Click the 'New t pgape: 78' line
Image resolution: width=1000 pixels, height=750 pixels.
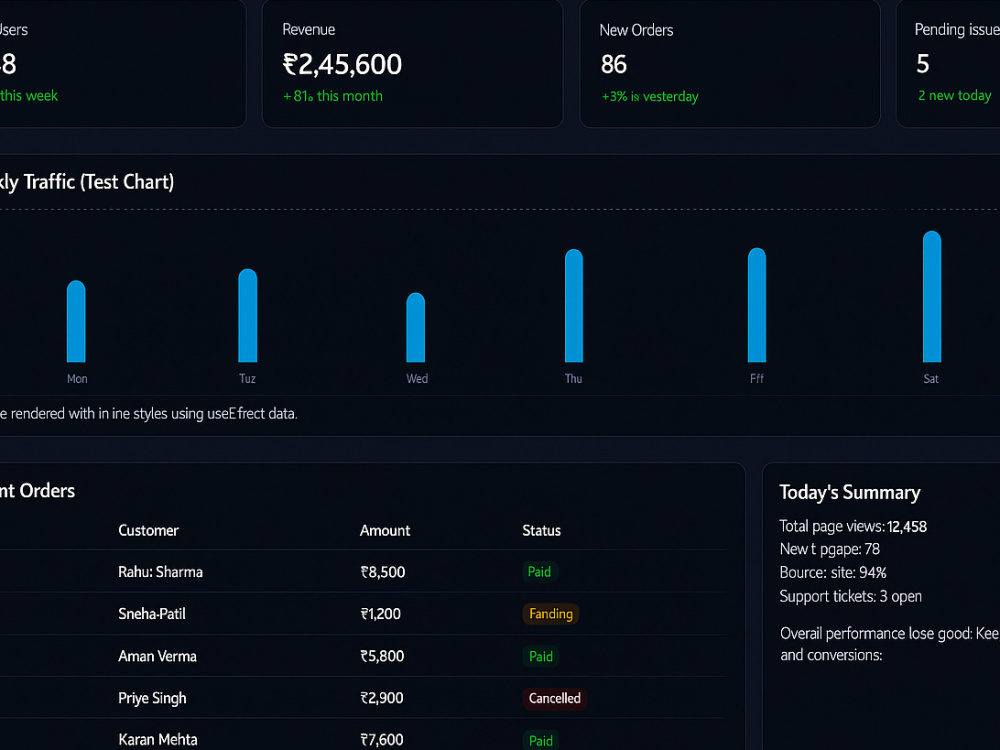tap(830, 549)
